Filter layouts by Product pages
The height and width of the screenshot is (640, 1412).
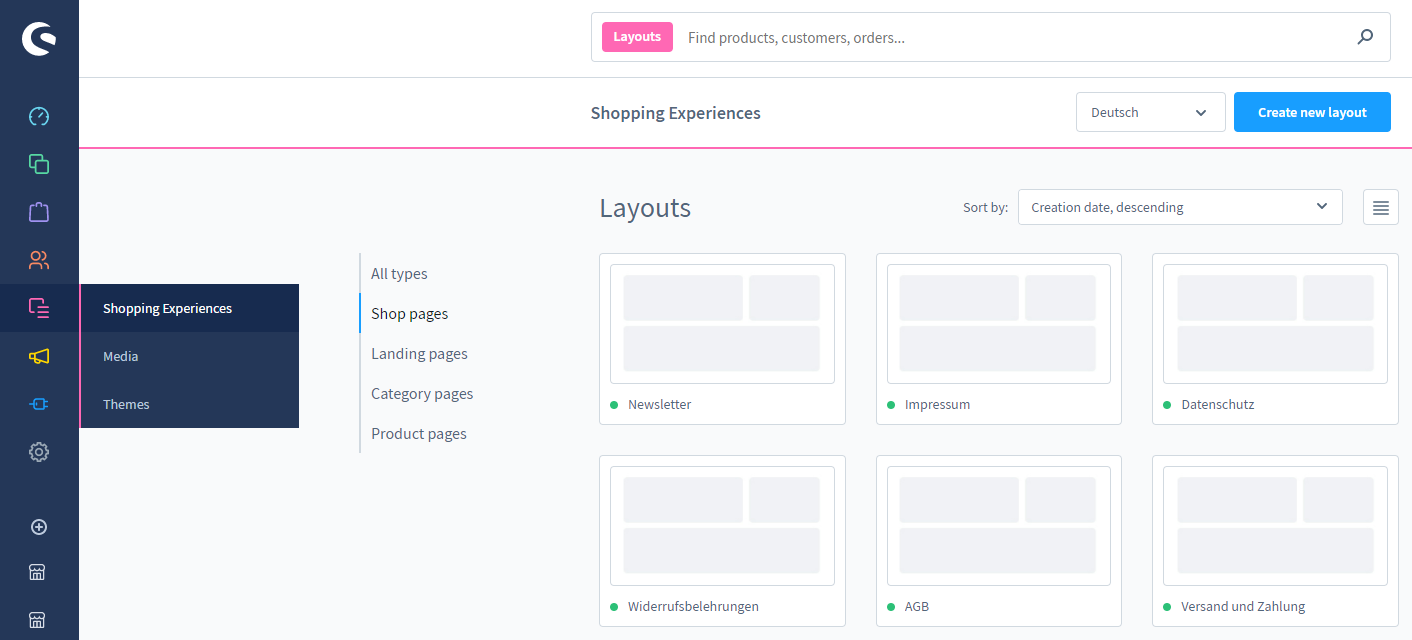[x=419, y=433]
